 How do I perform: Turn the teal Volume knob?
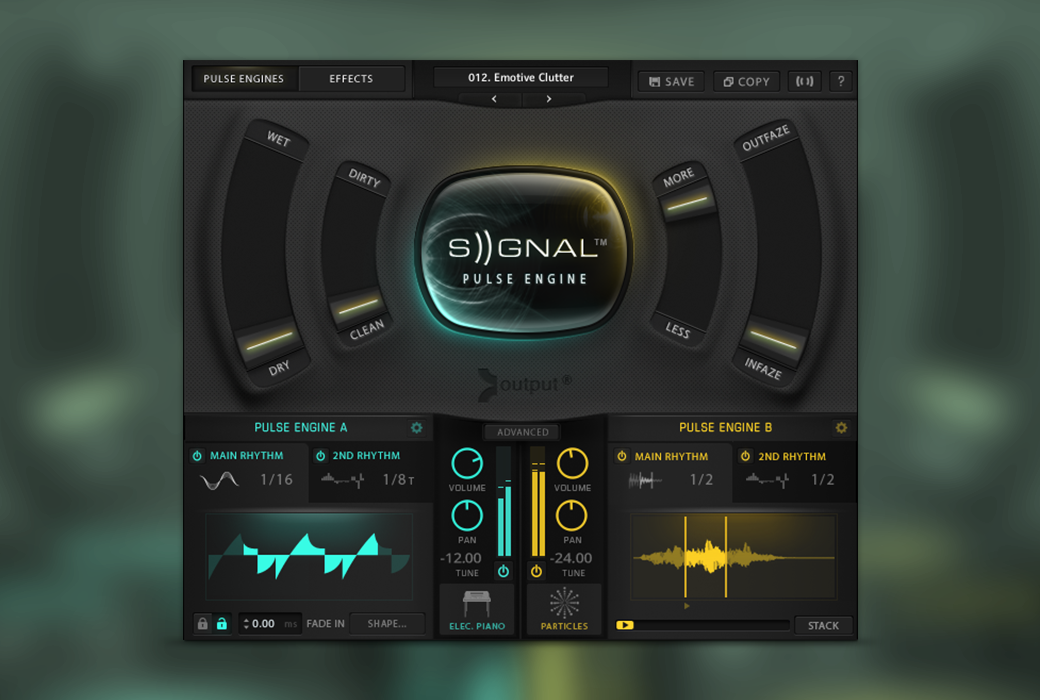click(467, 463)
